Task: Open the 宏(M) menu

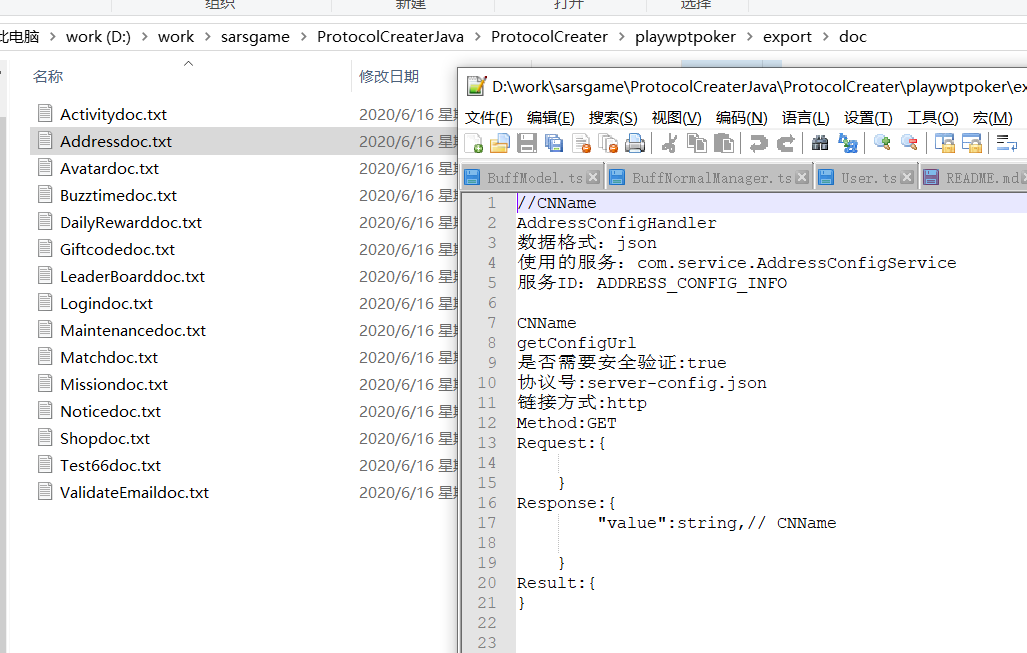Action: pyautogui.click(x=992, y=118)
